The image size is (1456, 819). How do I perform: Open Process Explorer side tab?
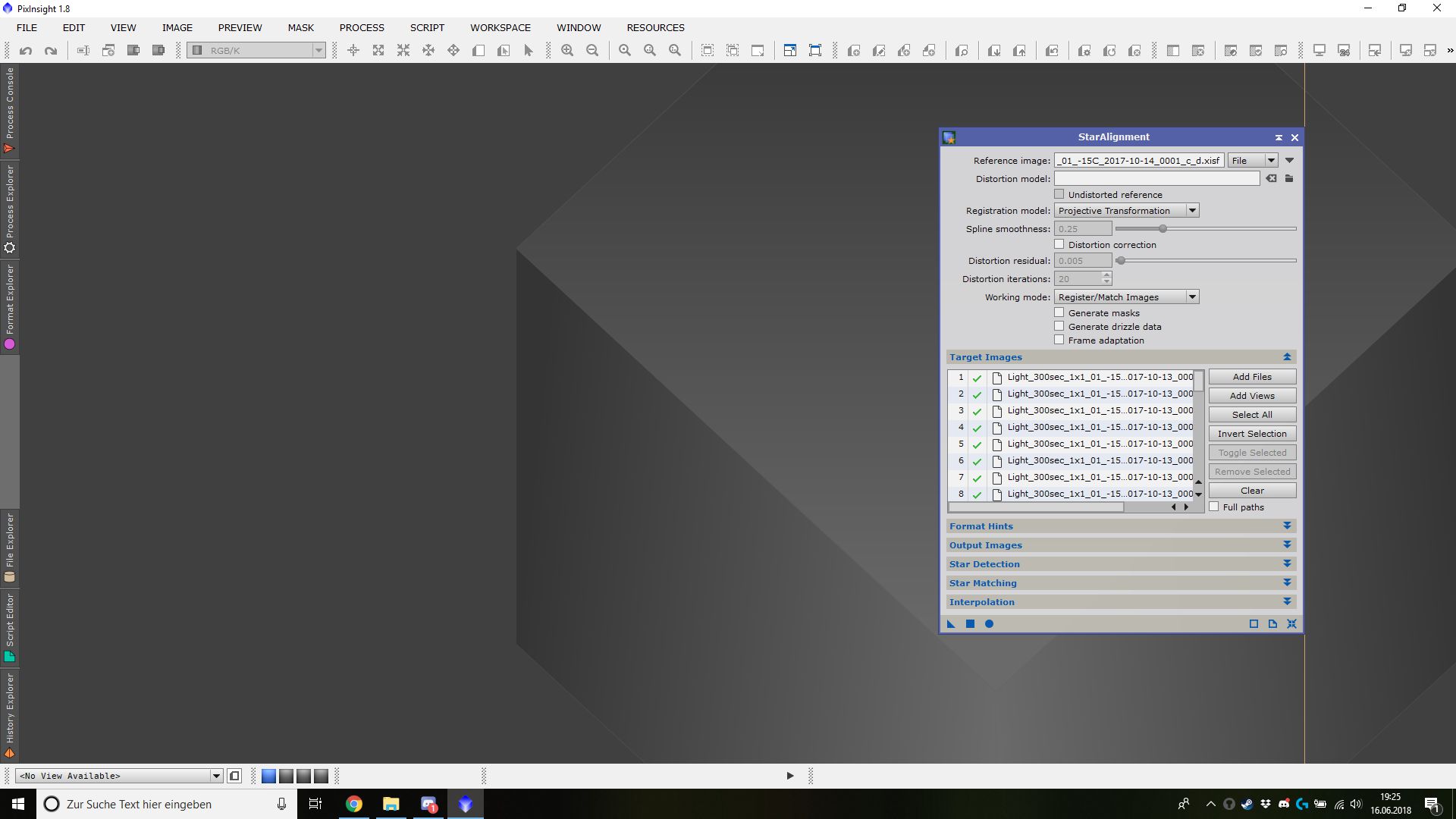(10, 209)
